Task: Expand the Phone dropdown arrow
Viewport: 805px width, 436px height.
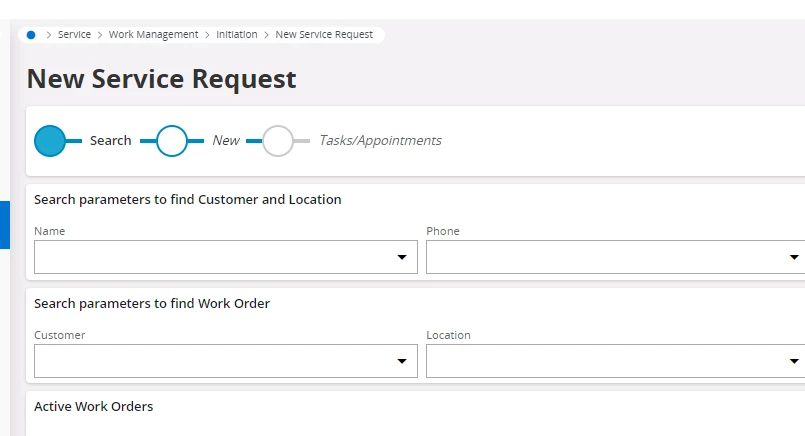Action: point(794,257)
